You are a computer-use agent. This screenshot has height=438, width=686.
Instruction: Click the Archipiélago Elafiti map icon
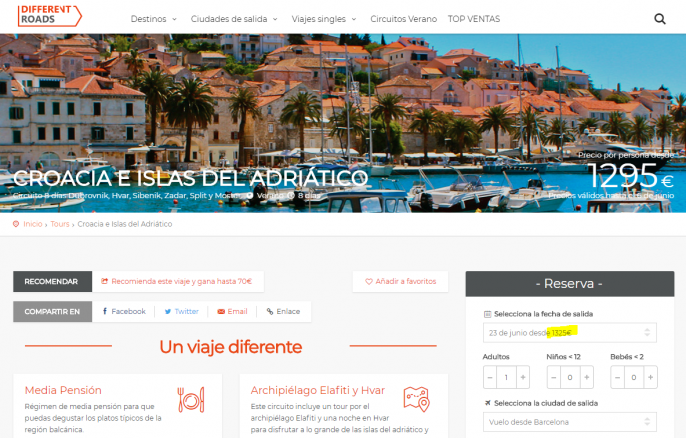coord(416,399)
